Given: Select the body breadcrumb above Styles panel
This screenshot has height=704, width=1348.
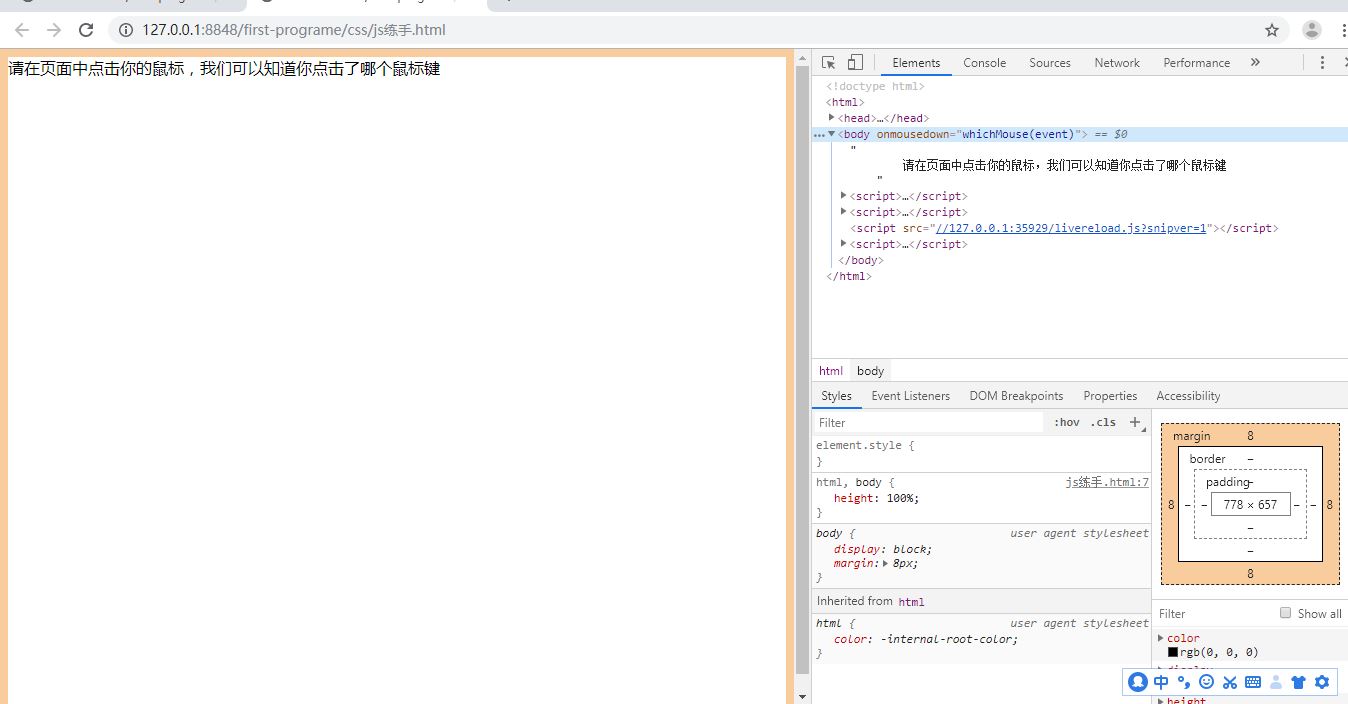Looking at the screenshot, I should click(x=869, y=370).
